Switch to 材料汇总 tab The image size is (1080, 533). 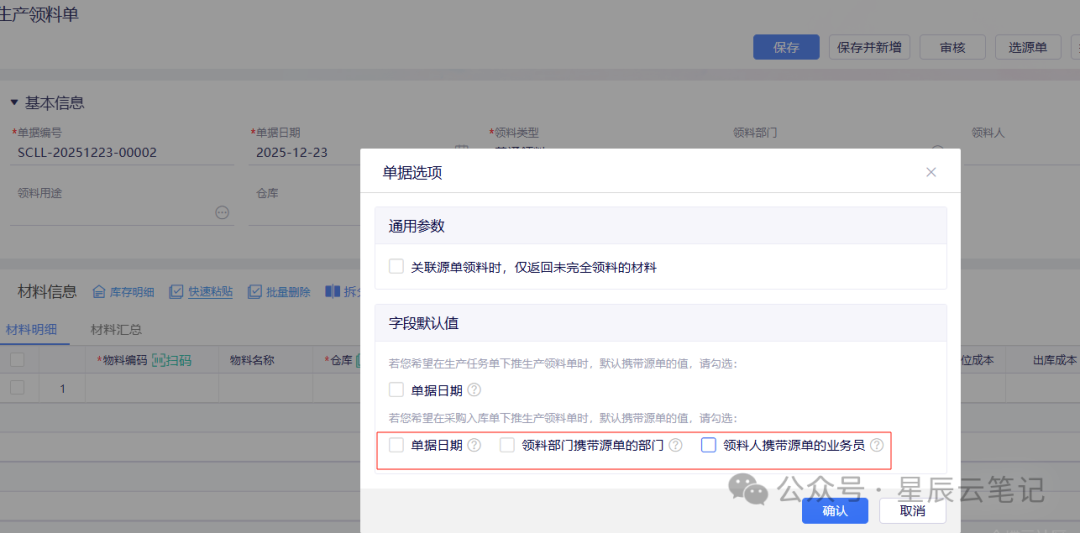coord(116,329)
